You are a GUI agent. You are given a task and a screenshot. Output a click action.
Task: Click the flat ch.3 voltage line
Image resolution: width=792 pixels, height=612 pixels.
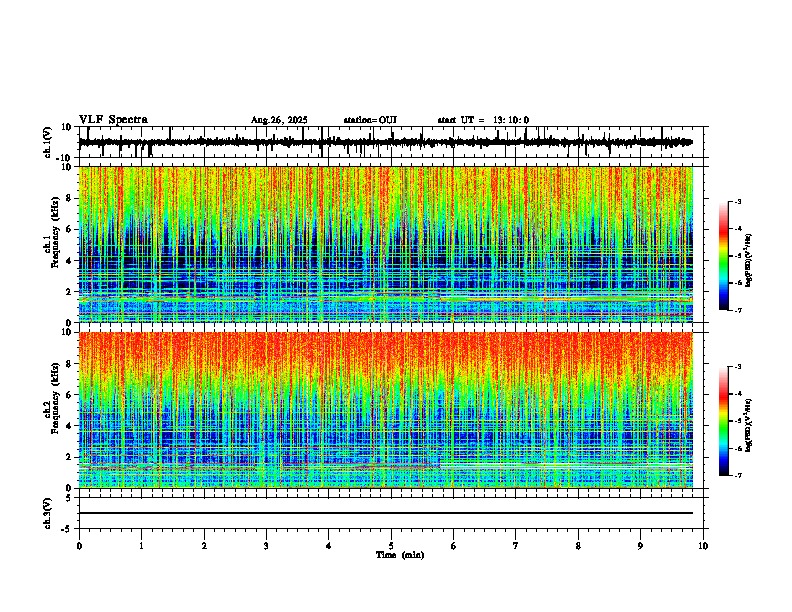(386, 513)
